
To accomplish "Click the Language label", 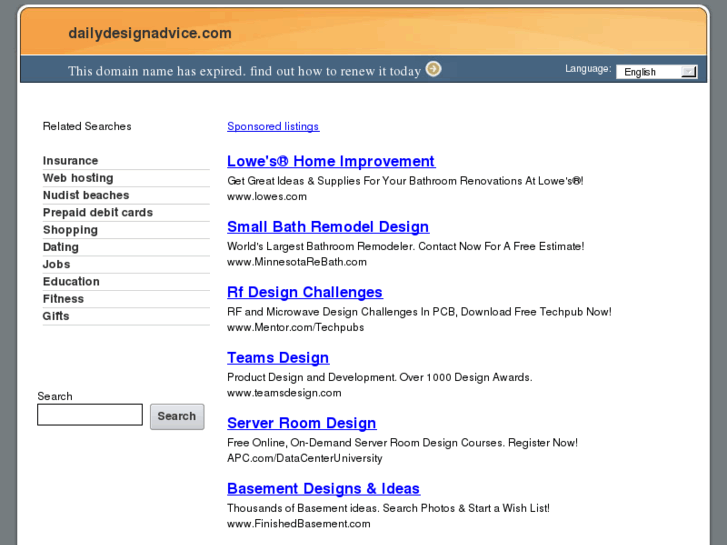I will [588, 69].
